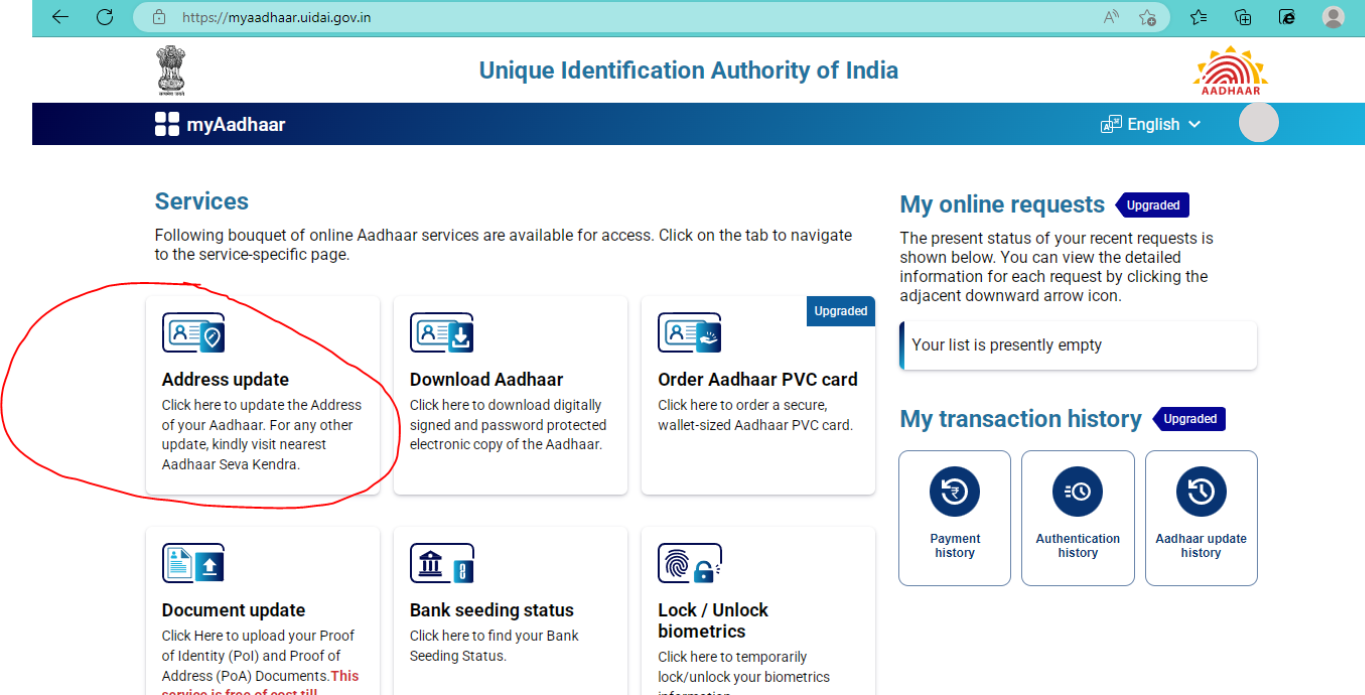The height and width of the screenshot is (695, 1365).
Task: Click the browser back arrow
Action: [x=59, y=17]
